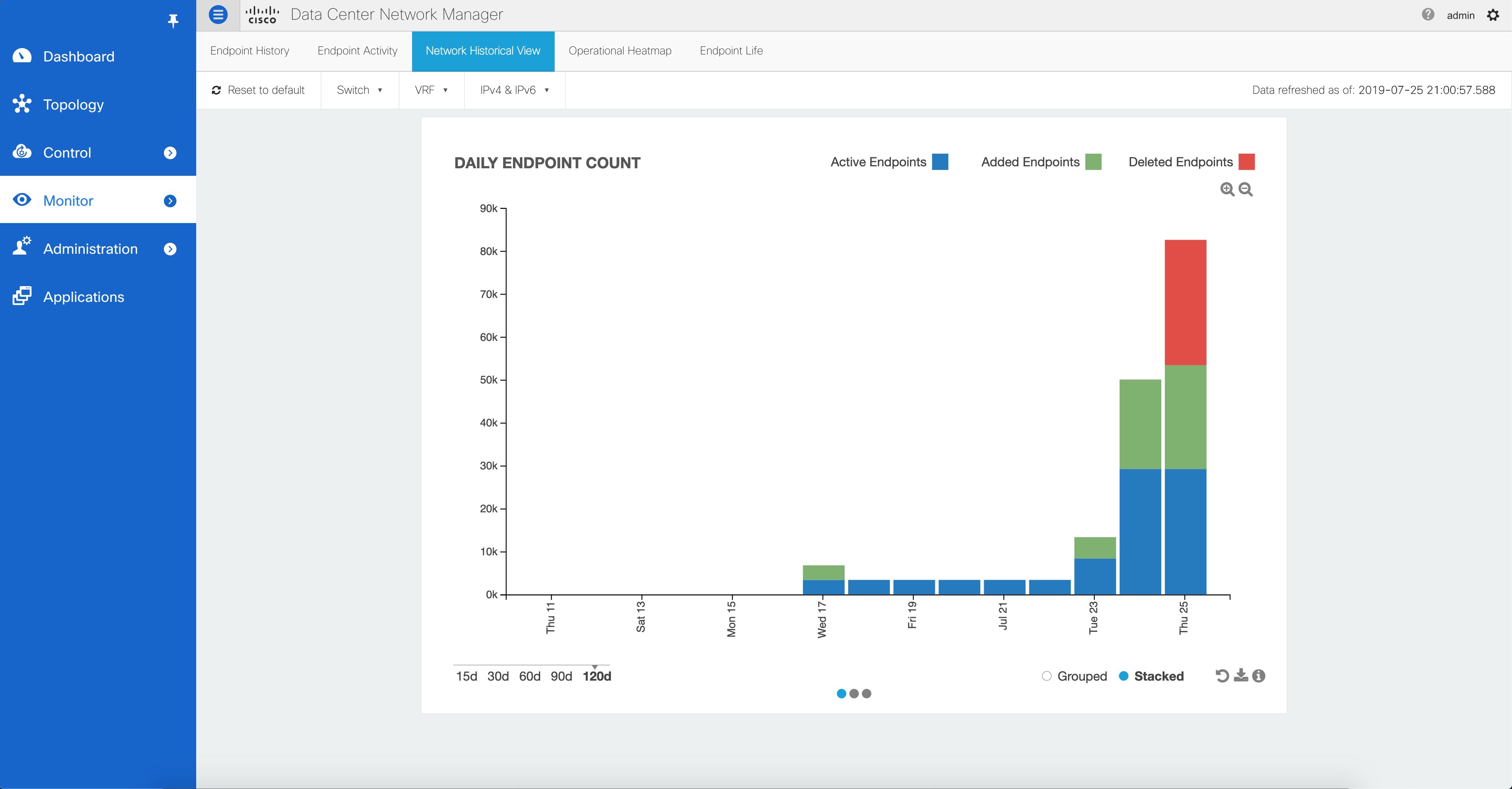The width and height of the screenshot is (1512, 789).
Task: Click the chart zoom-out magnifier icon
Action: (x=1246, y=189)
